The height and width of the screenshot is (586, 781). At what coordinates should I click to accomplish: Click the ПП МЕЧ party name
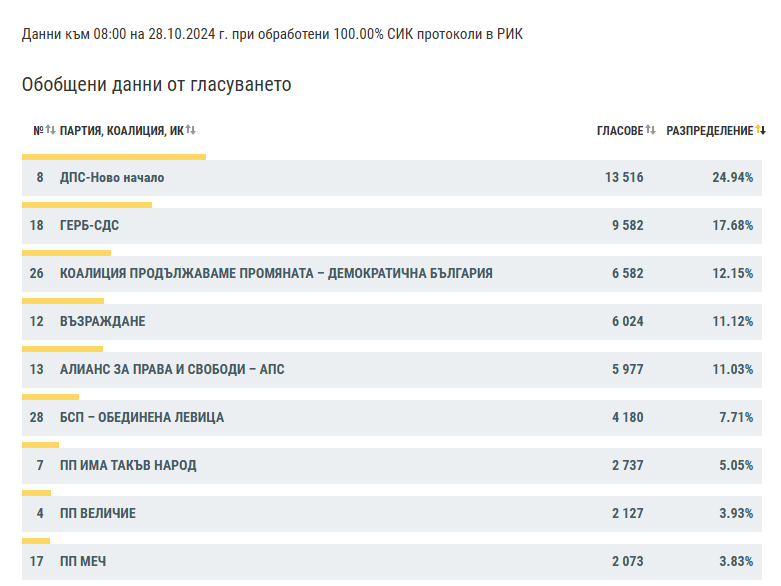point(83,562)
